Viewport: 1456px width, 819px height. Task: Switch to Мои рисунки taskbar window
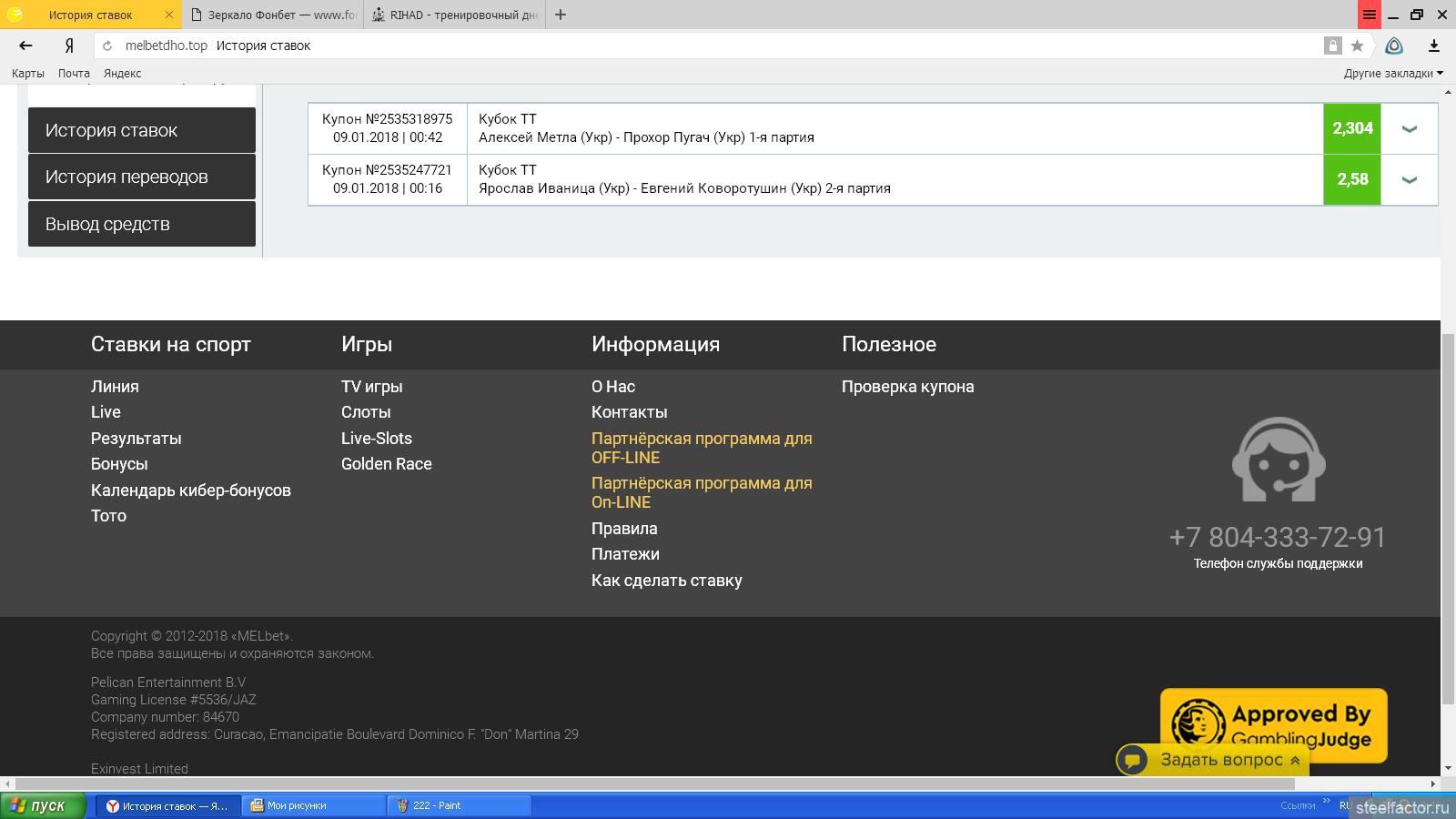(x=315, y=805)
